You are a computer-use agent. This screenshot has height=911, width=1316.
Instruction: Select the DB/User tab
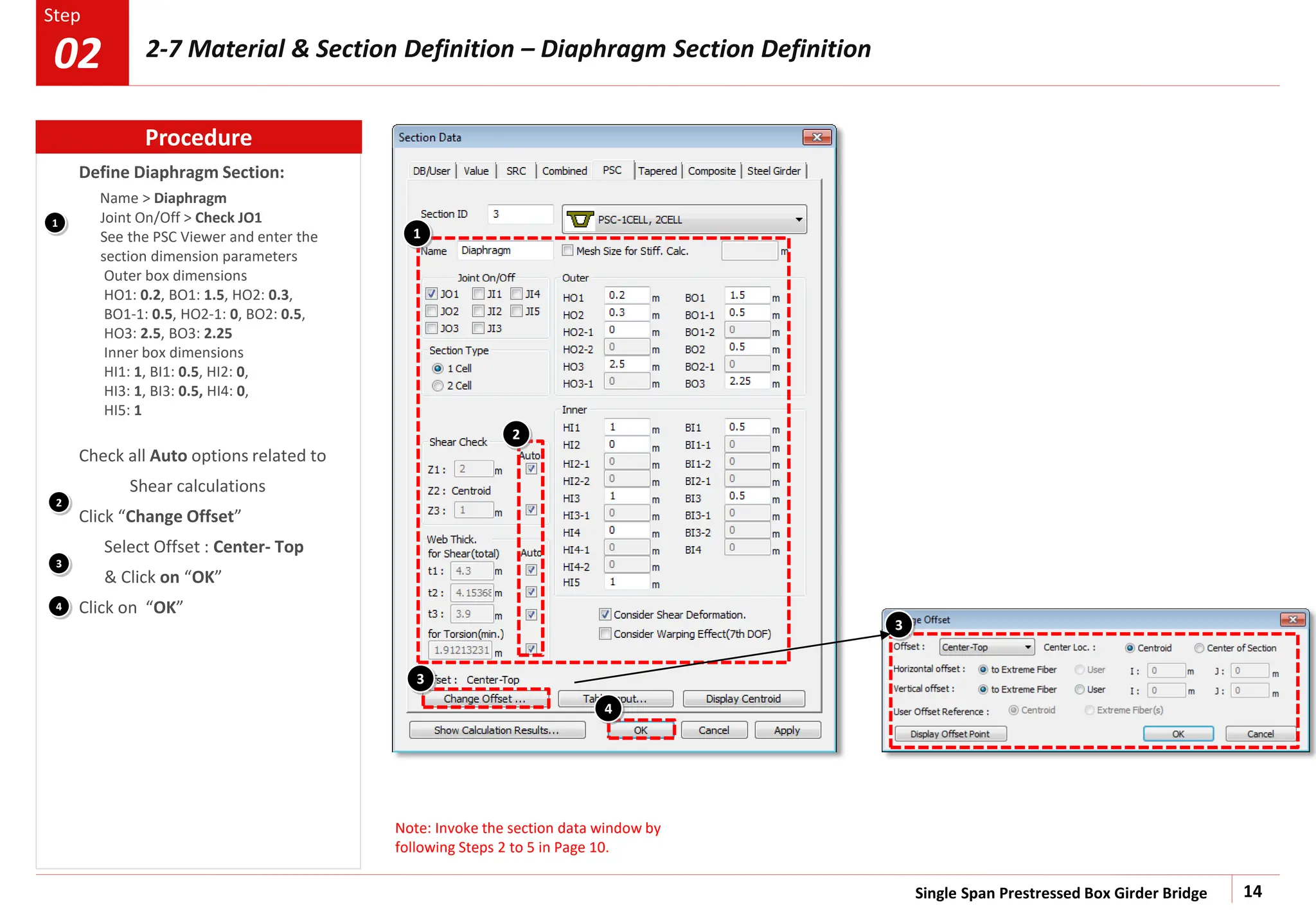tap(431, 171)
